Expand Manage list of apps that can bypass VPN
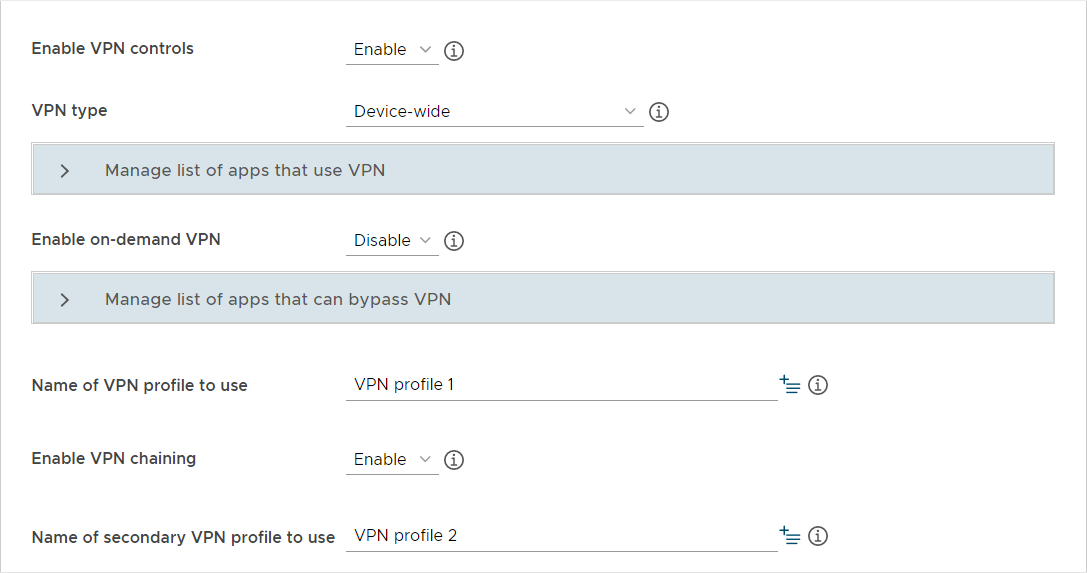This screenshot has width=1087, height=573. [278, 299]
